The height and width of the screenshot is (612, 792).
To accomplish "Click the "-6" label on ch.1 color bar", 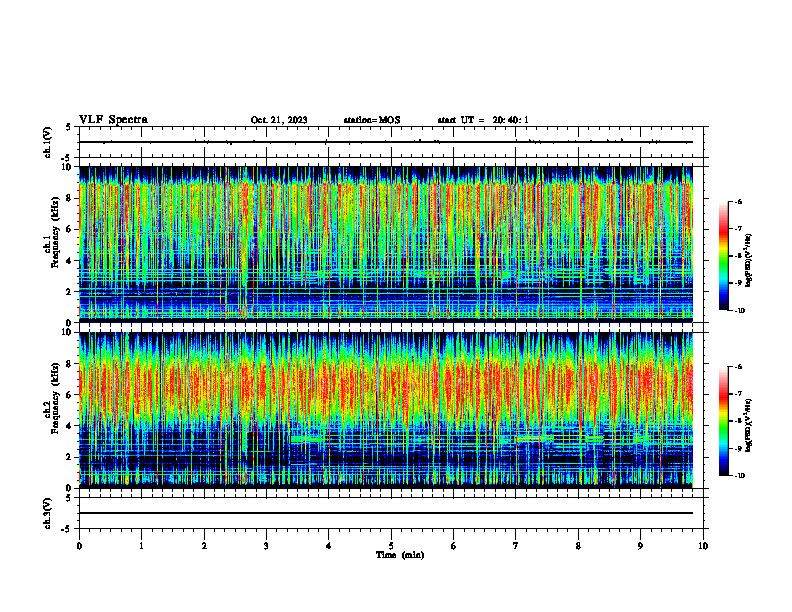I will pyautogui.click(x=738, y=201).
